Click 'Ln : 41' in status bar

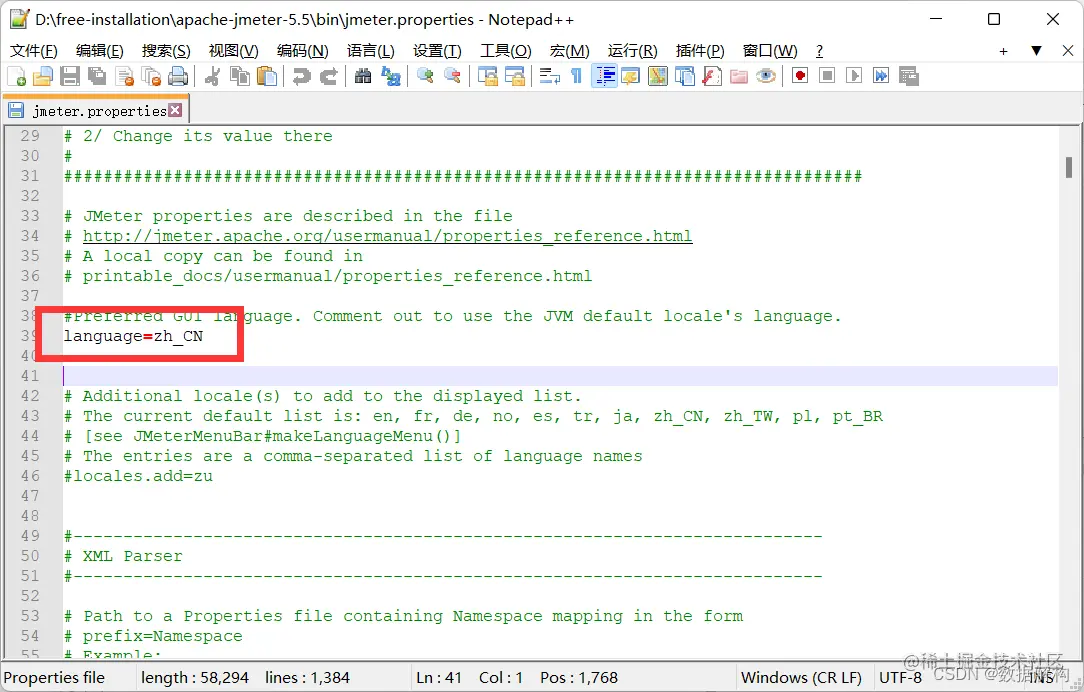point(438,677)
